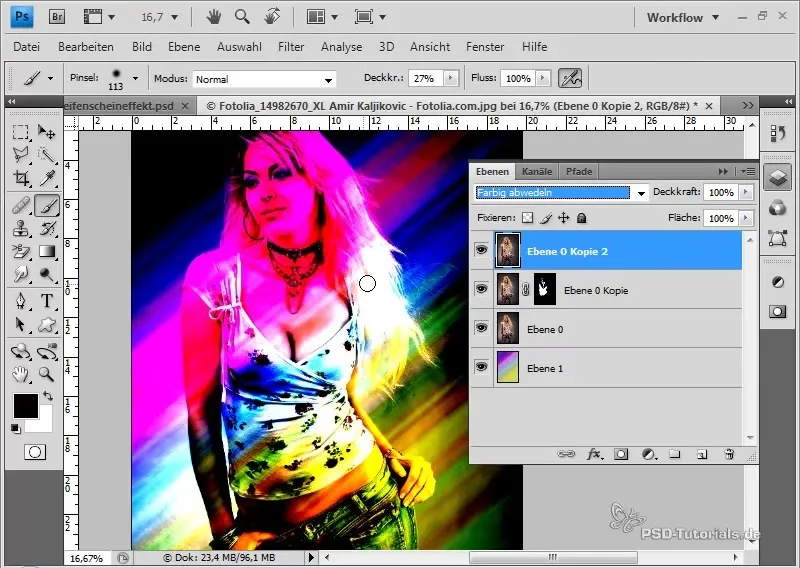Toggle airbrush mode

pyautogui.click(x=570, y=78)
